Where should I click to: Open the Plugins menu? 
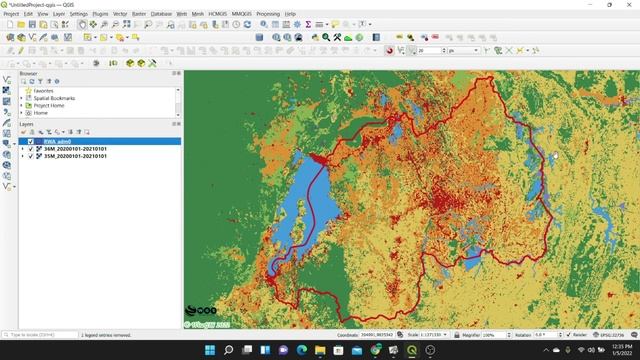point(100,14)
